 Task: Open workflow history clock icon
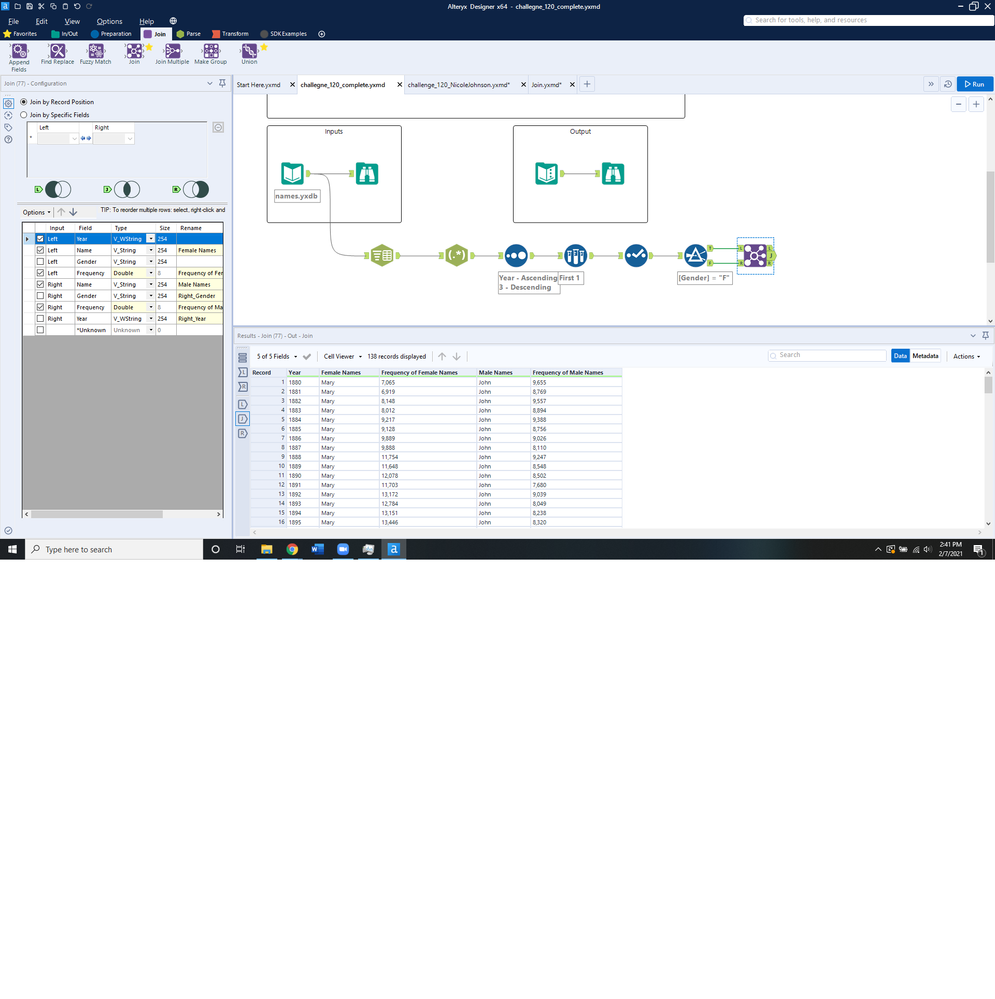(948, 84)
